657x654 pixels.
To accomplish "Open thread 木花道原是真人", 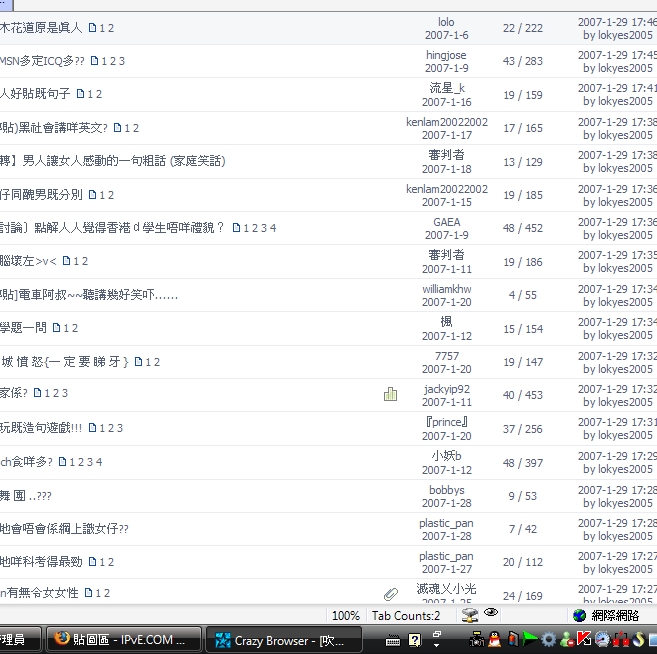I will tap(41, 28).
